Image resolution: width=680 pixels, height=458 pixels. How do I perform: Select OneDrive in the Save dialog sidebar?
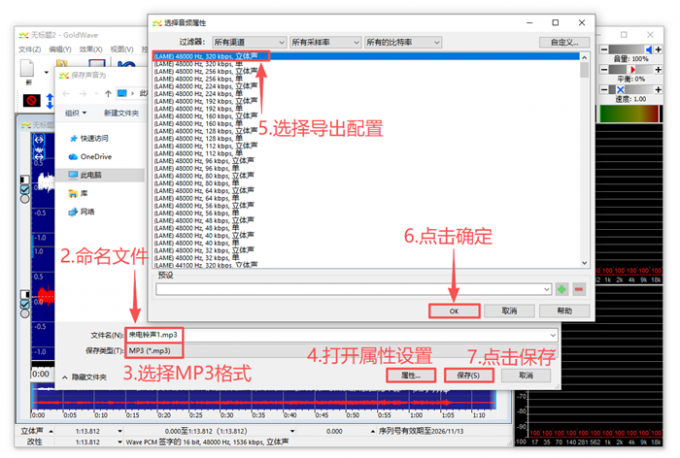[90, 157]
